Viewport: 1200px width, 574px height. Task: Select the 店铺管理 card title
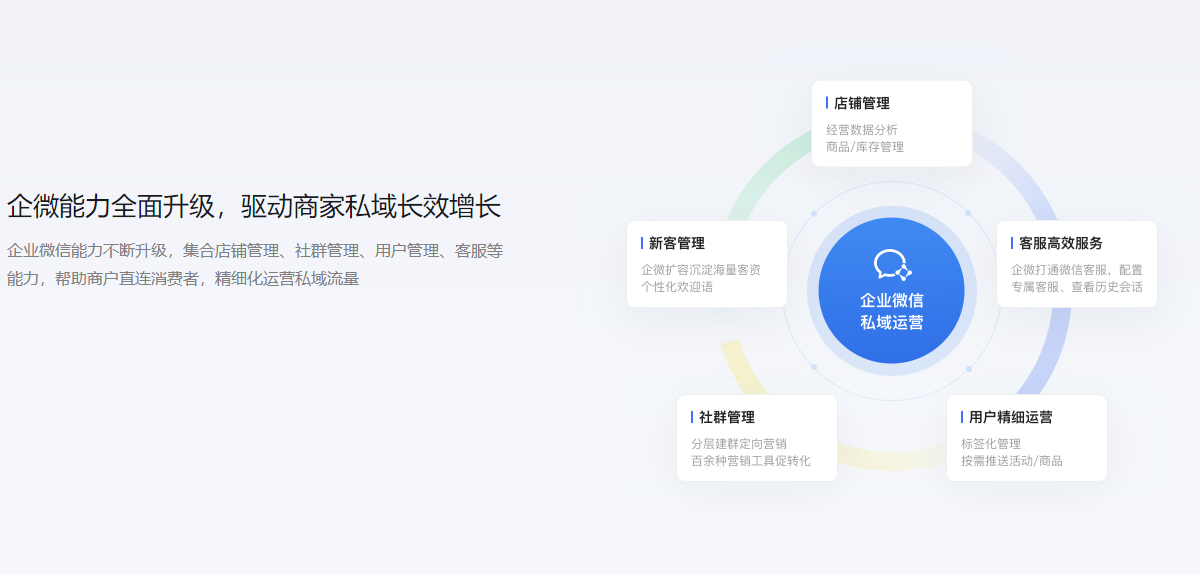pyautogui.click(x=861, y=103)
